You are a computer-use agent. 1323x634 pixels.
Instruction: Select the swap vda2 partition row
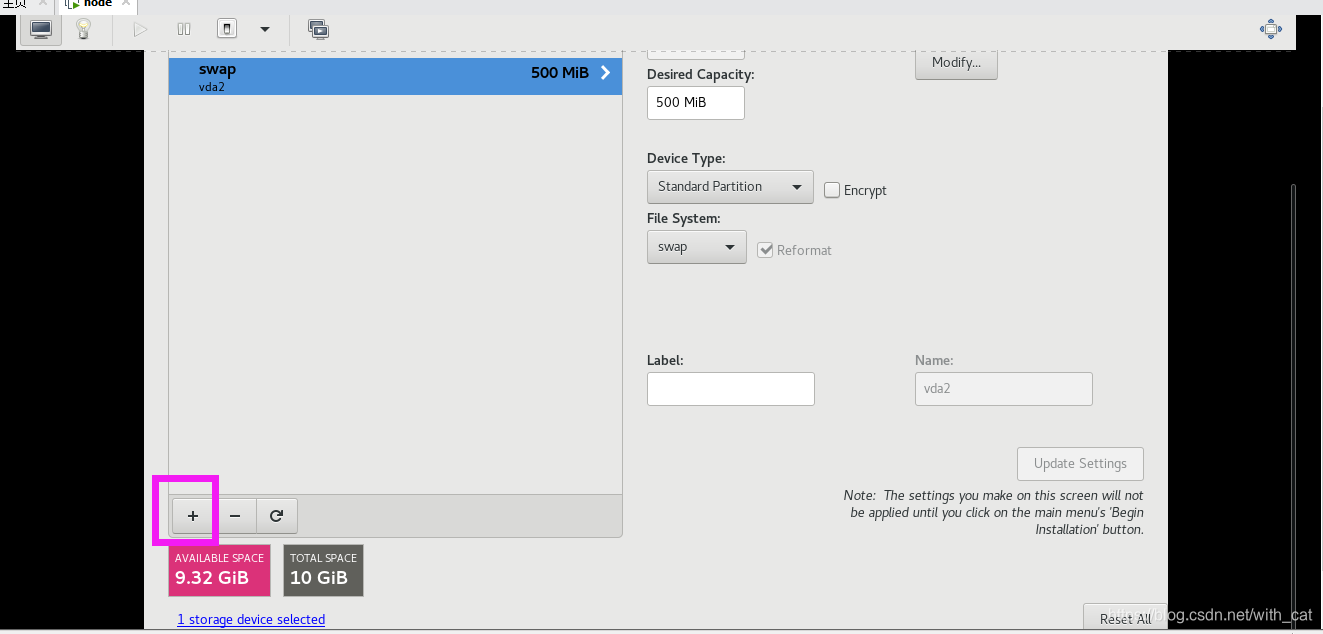coord(395,77)
